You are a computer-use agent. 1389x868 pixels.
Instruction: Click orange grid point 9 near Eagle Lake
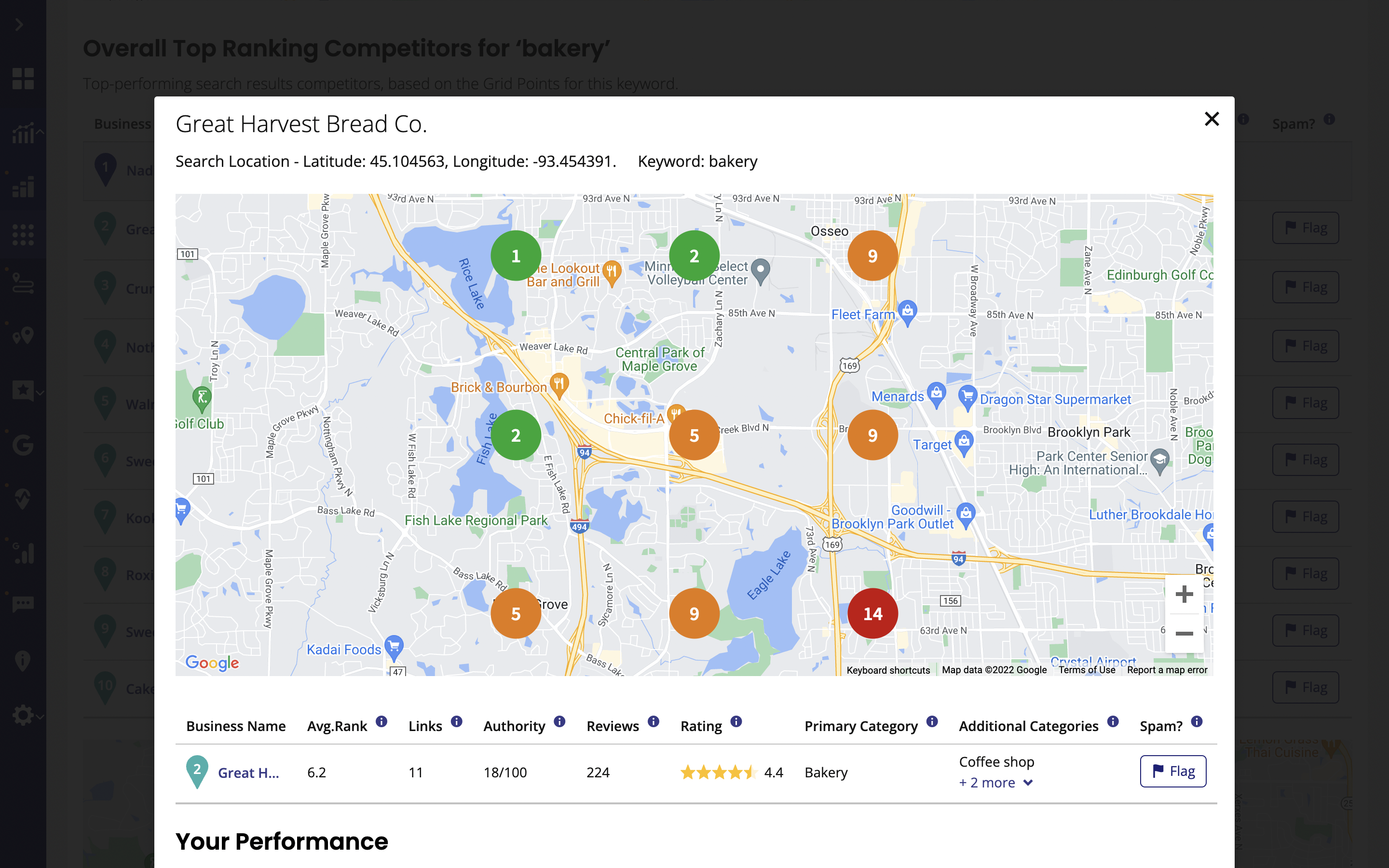pyautogui.click(x=694, y=614)
